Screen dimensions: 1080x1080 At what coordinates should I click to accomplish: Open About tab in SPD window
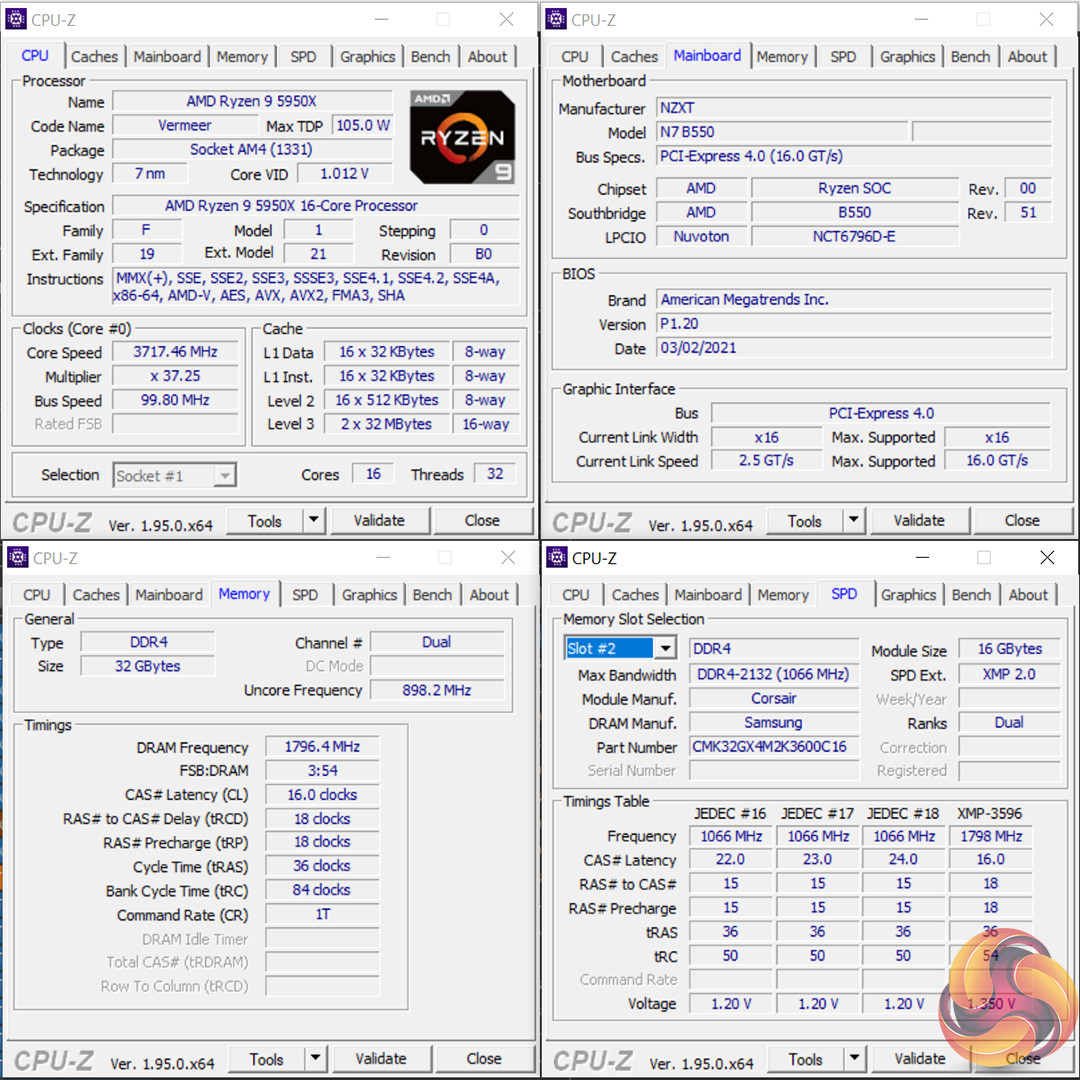[1028, 594]
